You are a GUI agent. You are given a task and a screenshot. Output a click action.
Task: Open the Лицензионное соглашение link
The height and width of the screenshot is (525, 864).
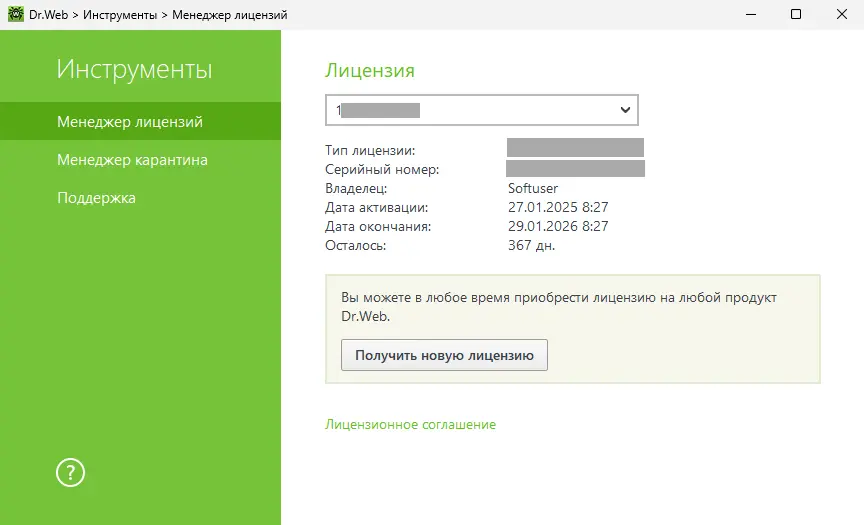[x=410, y=425]
